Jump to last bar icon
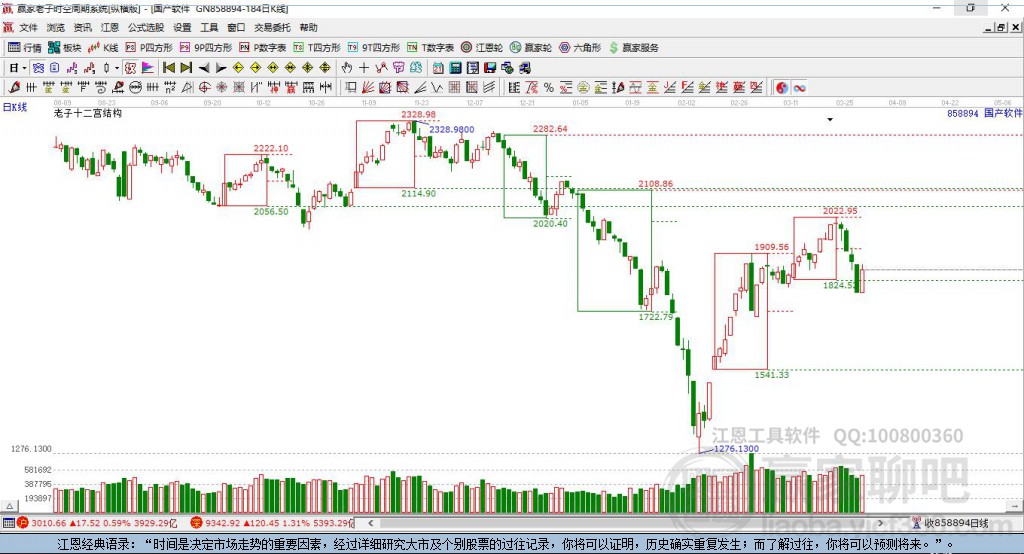The height and width of the screenshot is (554, 1024). [x=186, y=68]
